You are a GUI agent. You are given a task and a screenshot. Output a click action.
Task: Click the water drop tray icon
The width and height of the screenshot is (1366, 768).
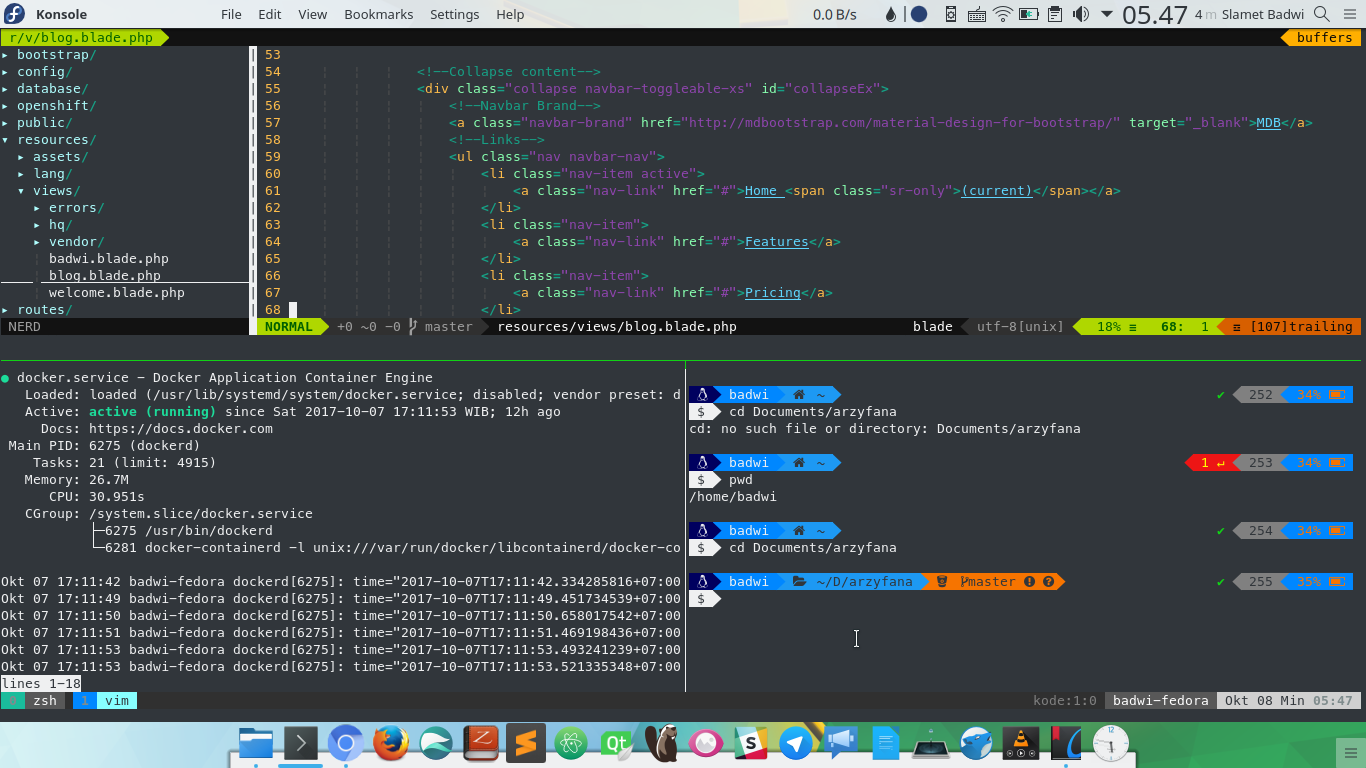click(891, 14)
